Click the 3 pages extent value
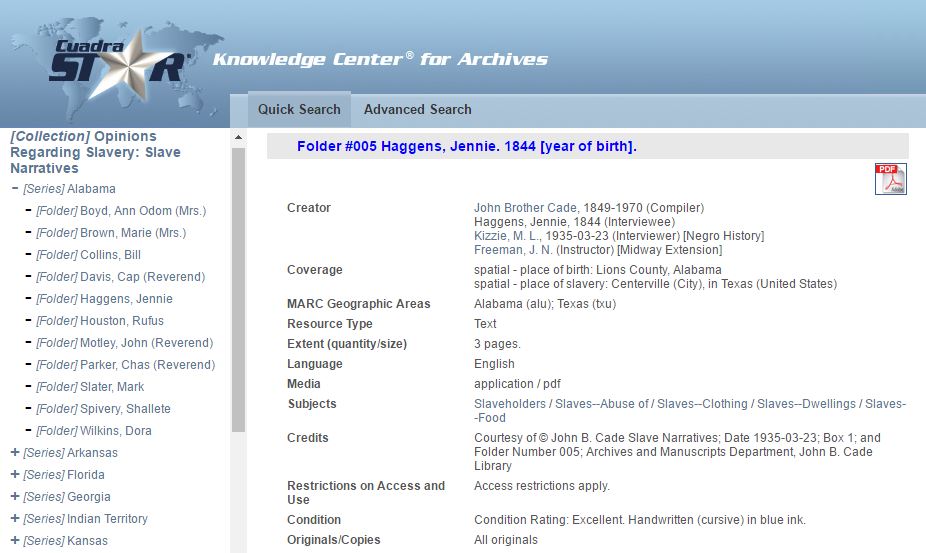The image size is (926, 553). pyautogui.click(x=497, y=344)
